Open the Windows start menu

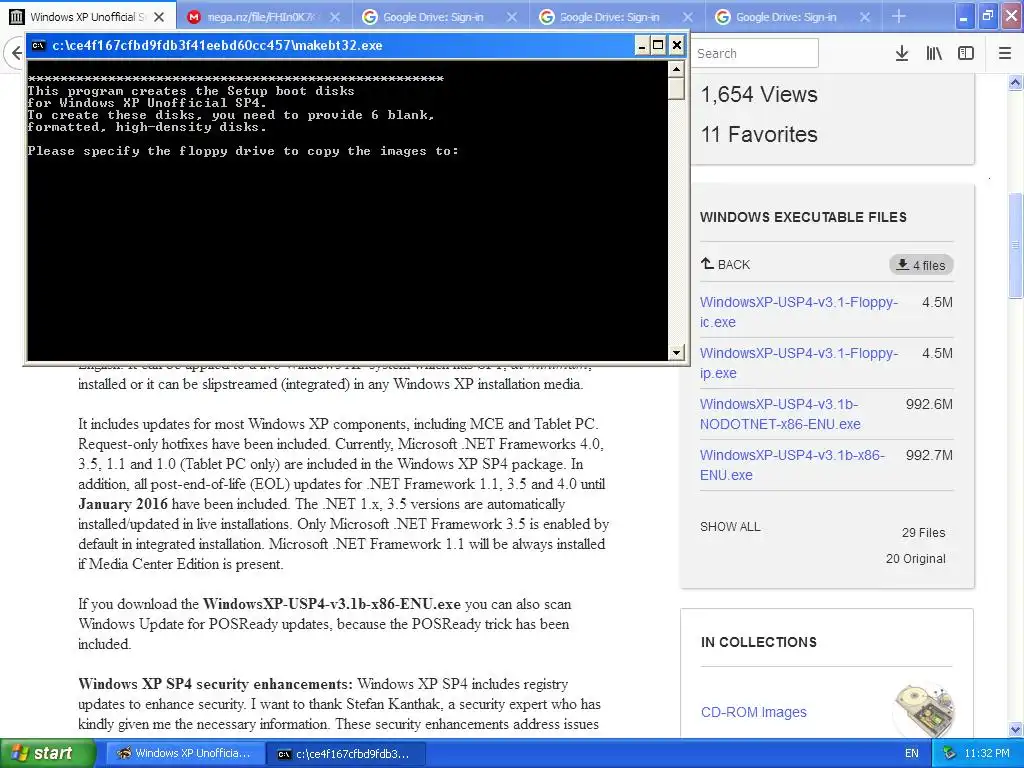click(x=47, y=753)
